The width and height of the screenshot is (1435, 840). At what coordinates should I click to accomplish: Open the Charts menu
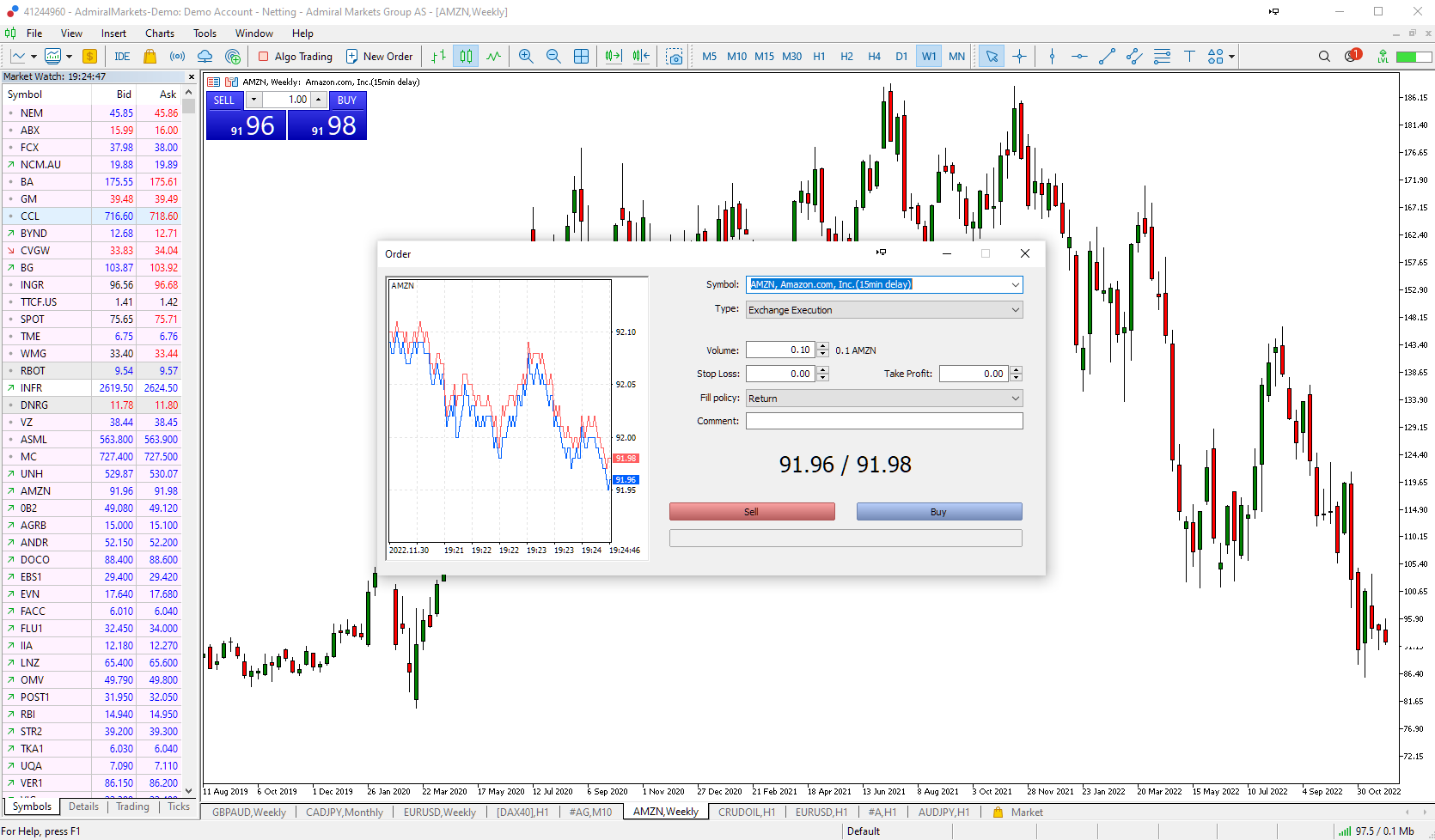click(160, 33)
